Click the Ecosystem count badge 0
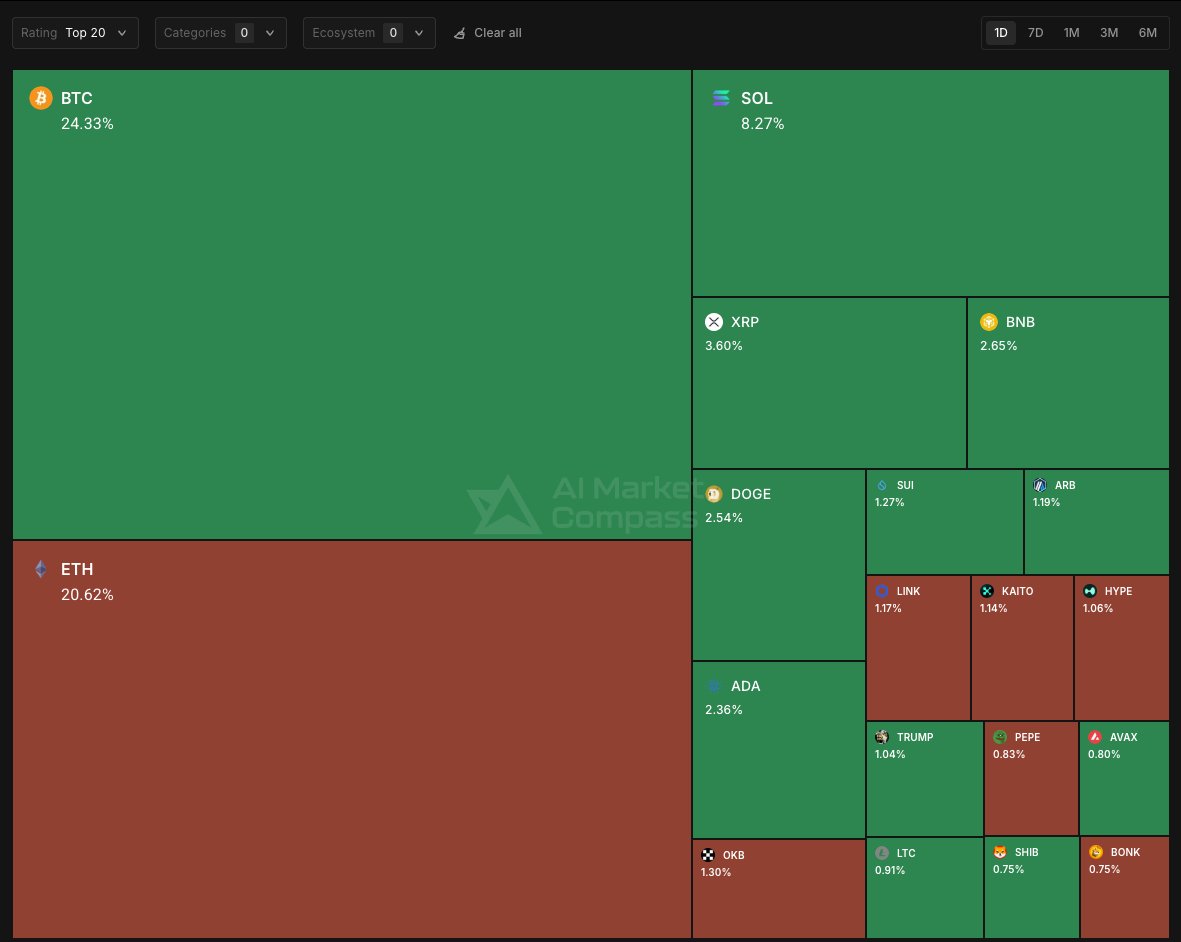Viewport: 1181px width, 942px height. [x=393, y=33]
